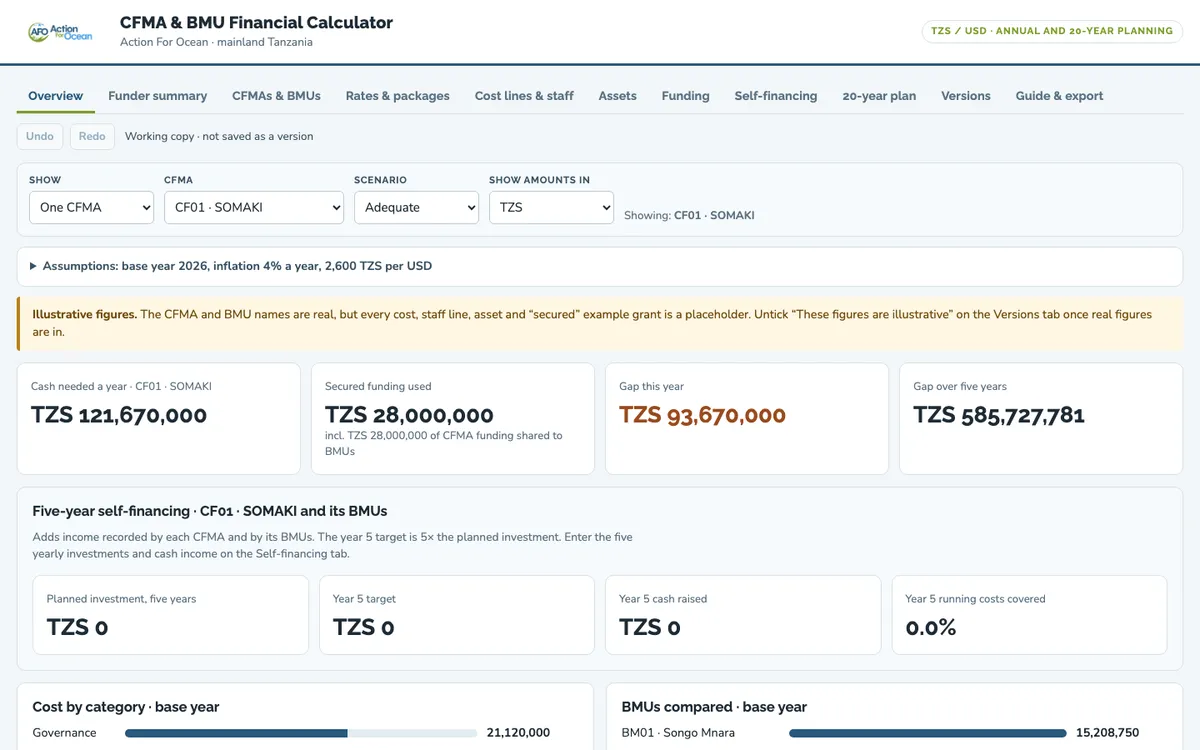This screenshot has height=750, width=1200.
Task: Click the CFMA & BMU Financial Calculator title
Action: [x=256, y=22]
